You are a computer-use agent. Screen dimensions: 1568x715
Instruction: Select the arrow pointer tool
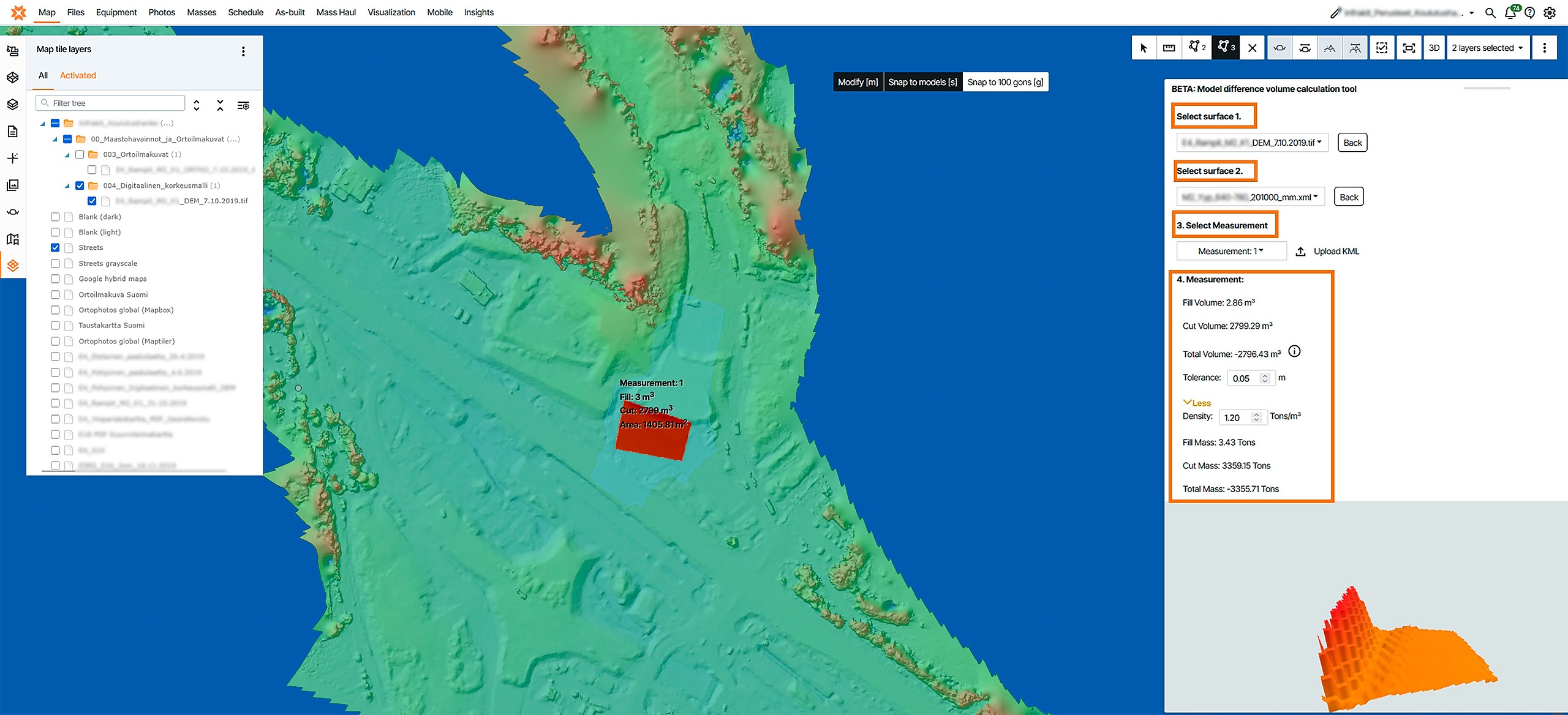pyautogui.click(x=1144, y=48)
